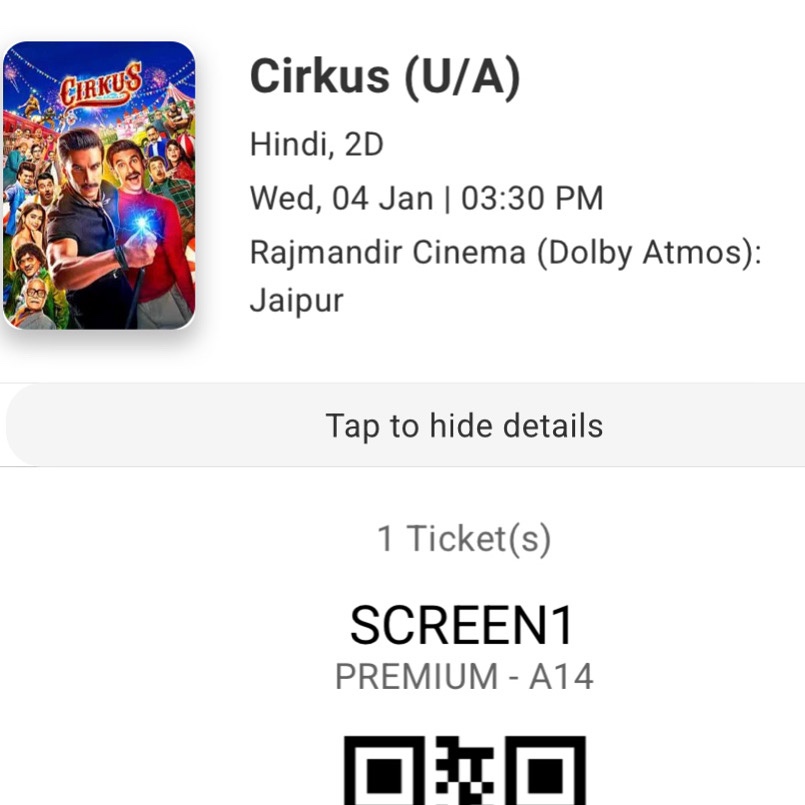Tap the 03:30 PM time portion
Image resolution: width=805 pixels, height=805 pixels.
(532, 198)
